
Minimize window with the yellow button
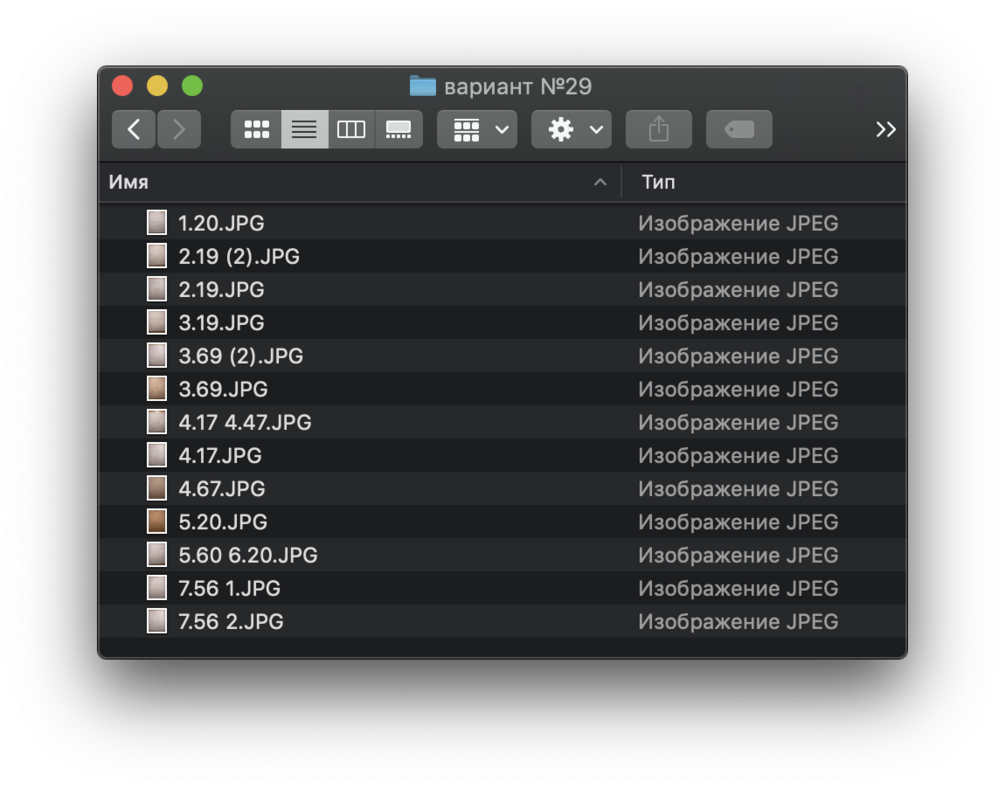click(158, 86)
